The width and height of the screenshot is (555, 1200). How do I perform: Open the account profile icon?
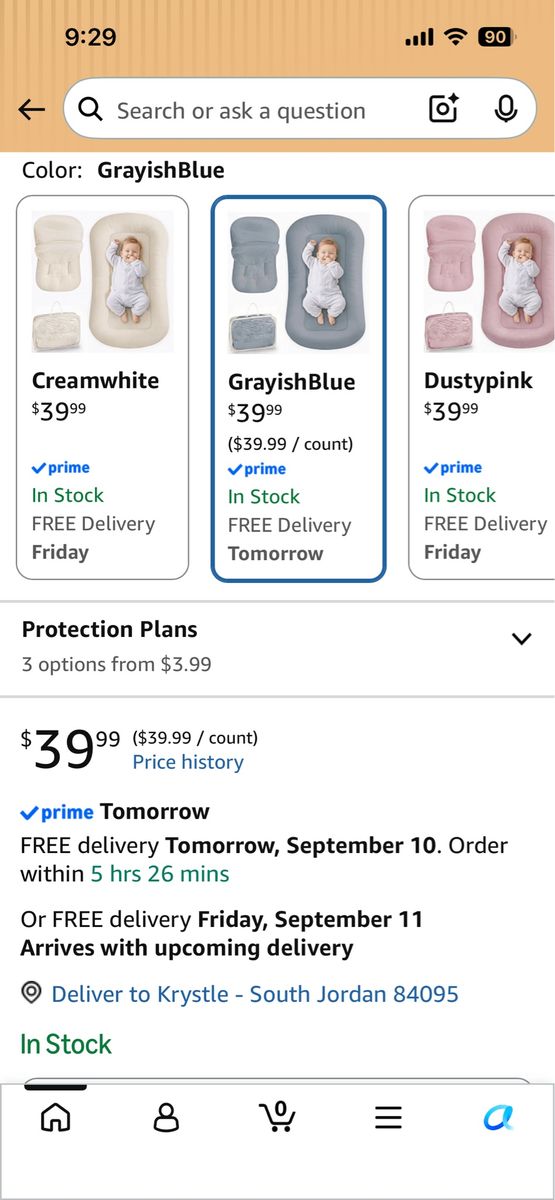(167, 1116)
